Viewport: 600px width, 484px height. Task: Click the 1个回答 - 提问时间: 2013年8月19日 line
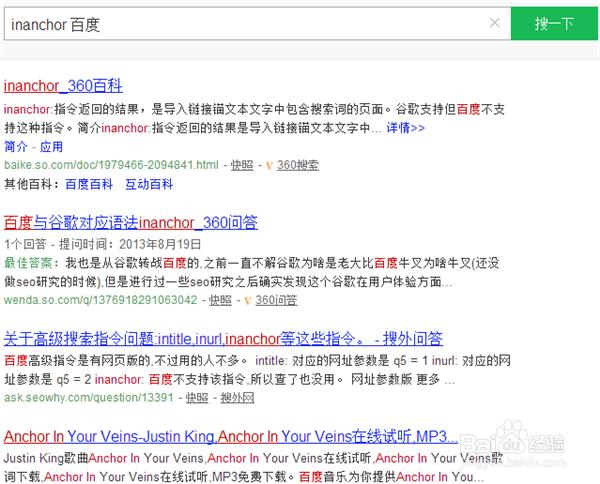click(103, 244)
